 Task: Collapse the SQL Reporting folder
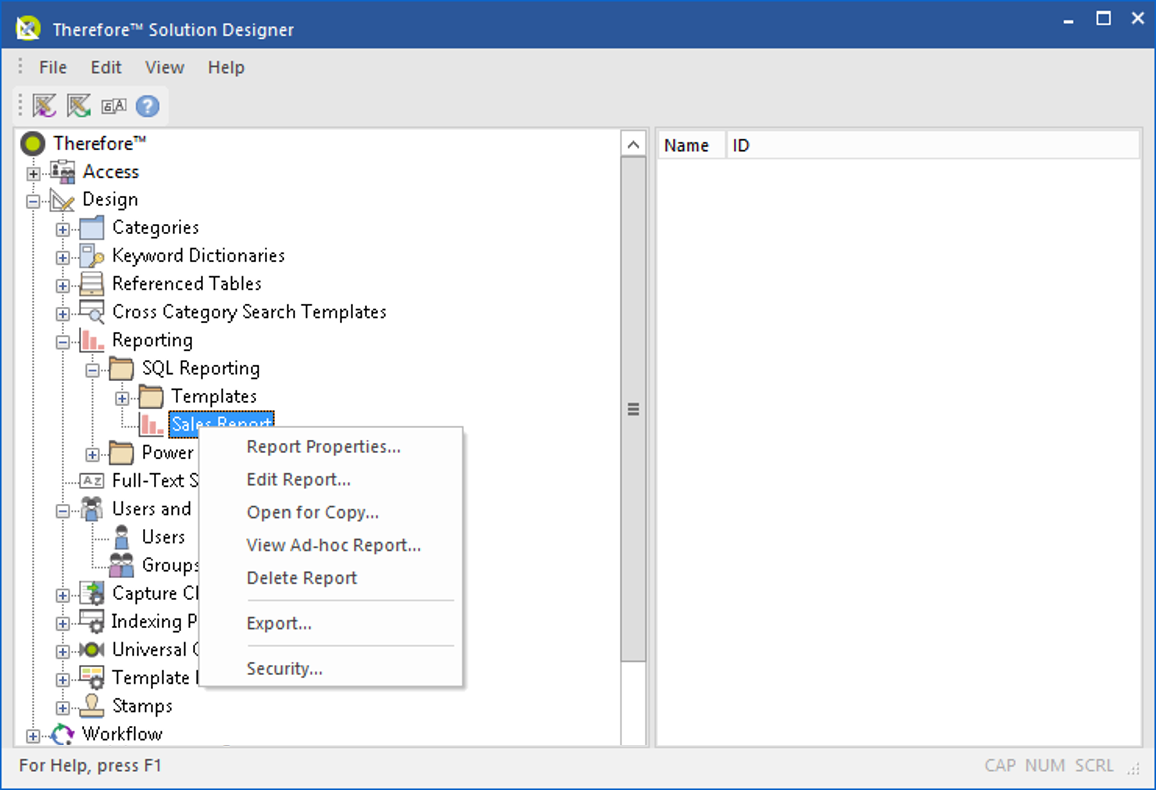[x=91, y=368]
